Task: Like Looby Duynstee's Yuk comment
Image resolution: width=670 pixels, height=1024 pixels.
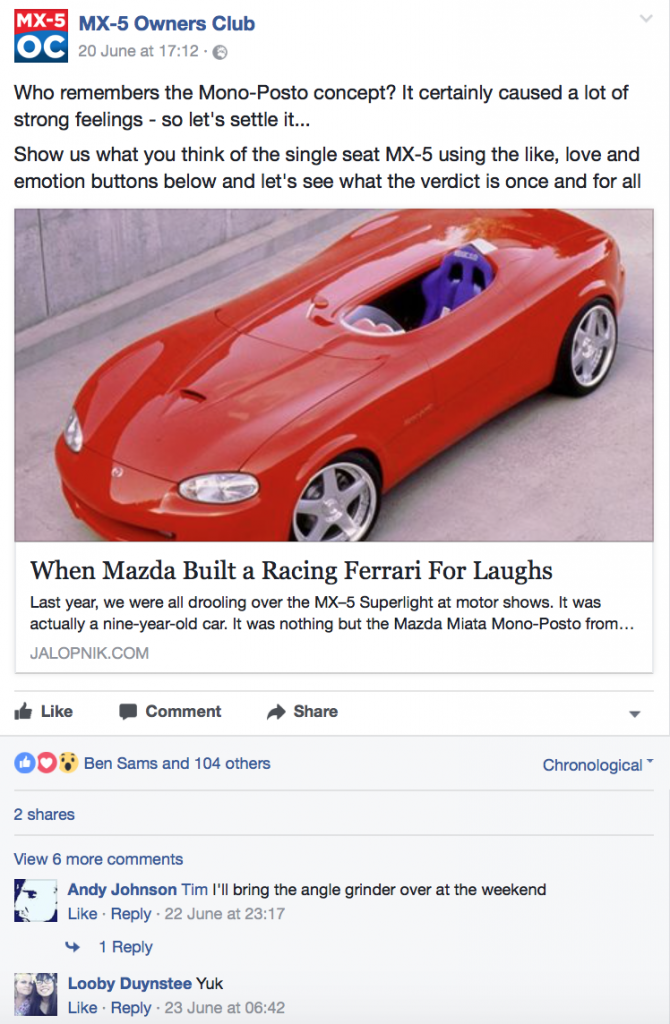Action: pos(82,1008)
